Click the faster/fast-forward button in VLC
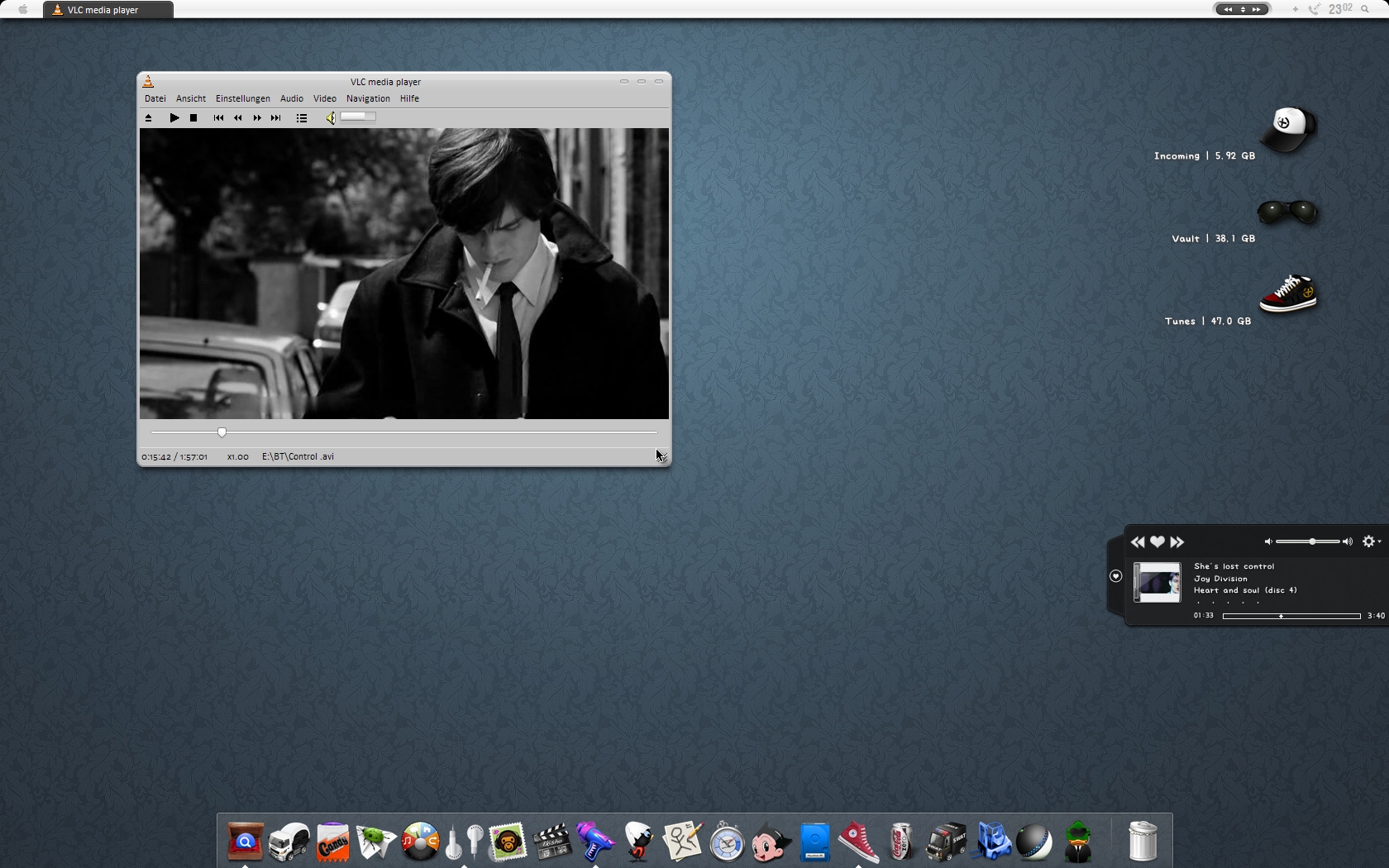Viewport: 1389px width, 868px height. (x=257, y=118)
